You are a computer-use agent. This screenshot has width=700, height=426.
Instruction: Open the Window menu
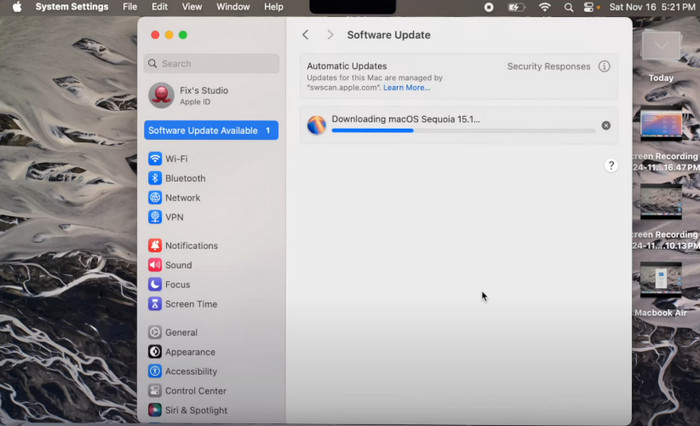pos(233,7)
